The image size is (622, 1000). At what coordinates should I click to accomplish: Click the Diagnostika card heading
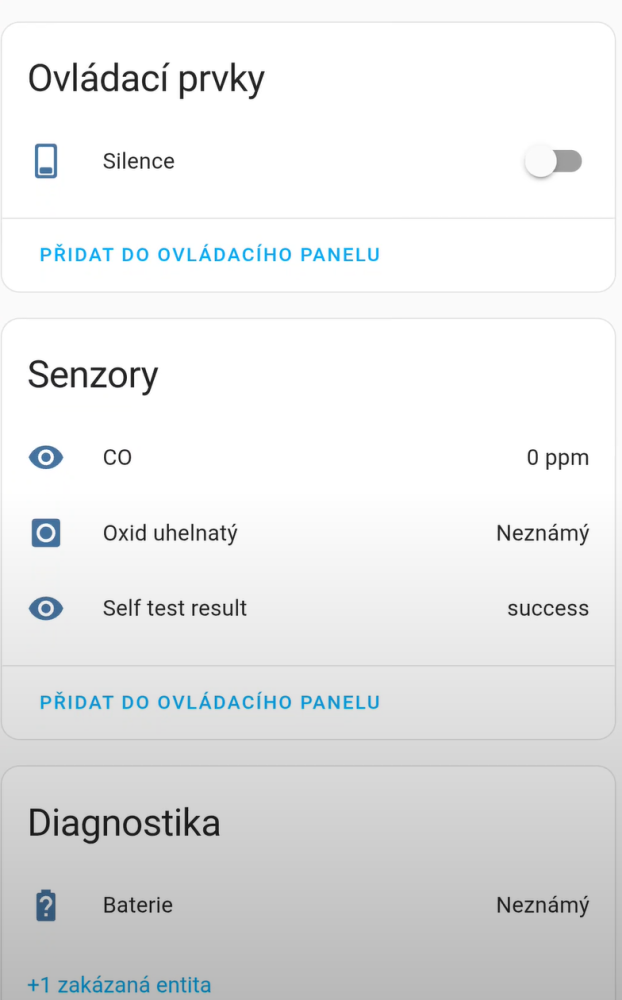click(124, 823)
